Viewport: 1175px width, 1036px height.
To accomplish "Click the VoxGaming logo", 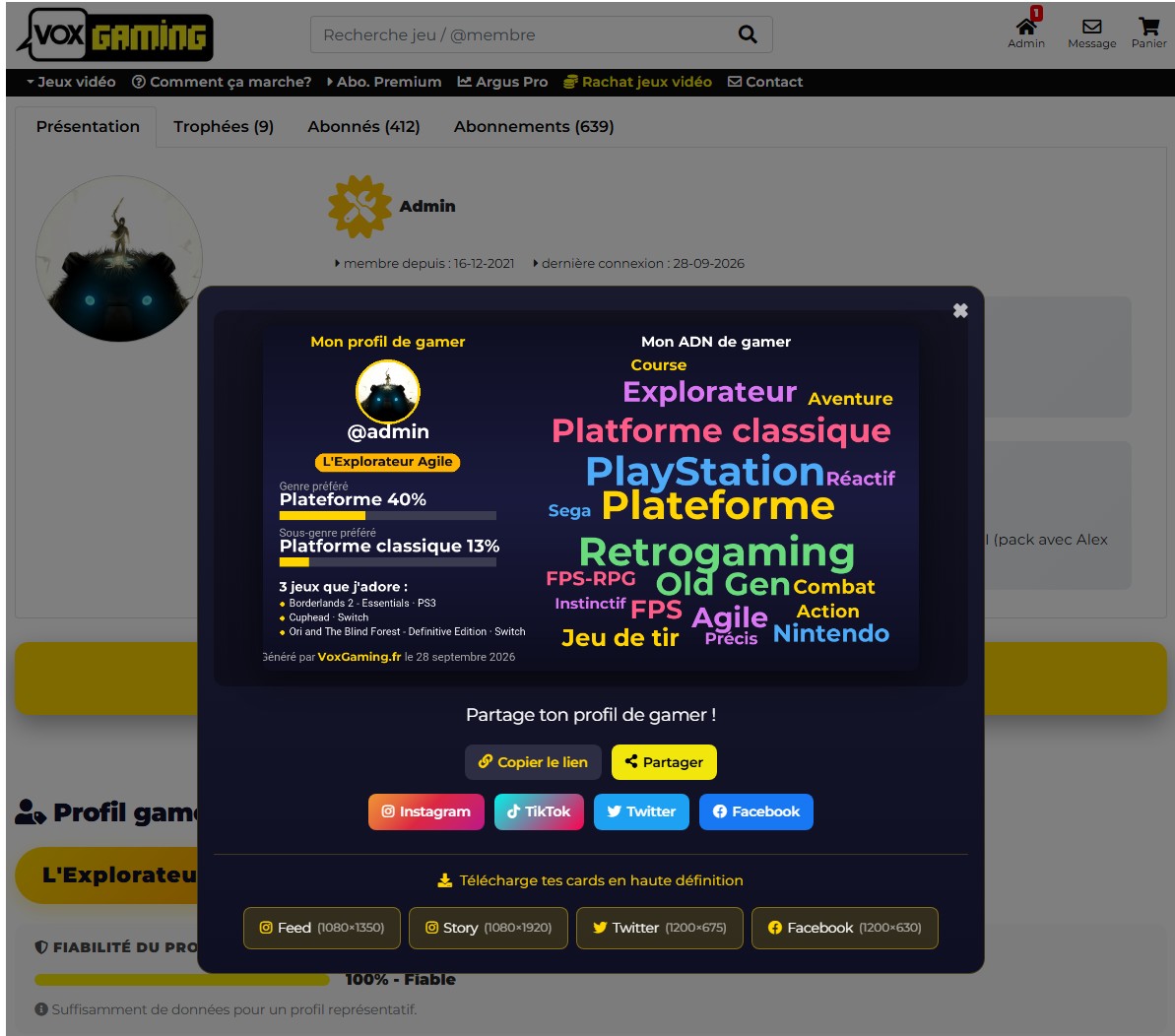I will [115, 34].
